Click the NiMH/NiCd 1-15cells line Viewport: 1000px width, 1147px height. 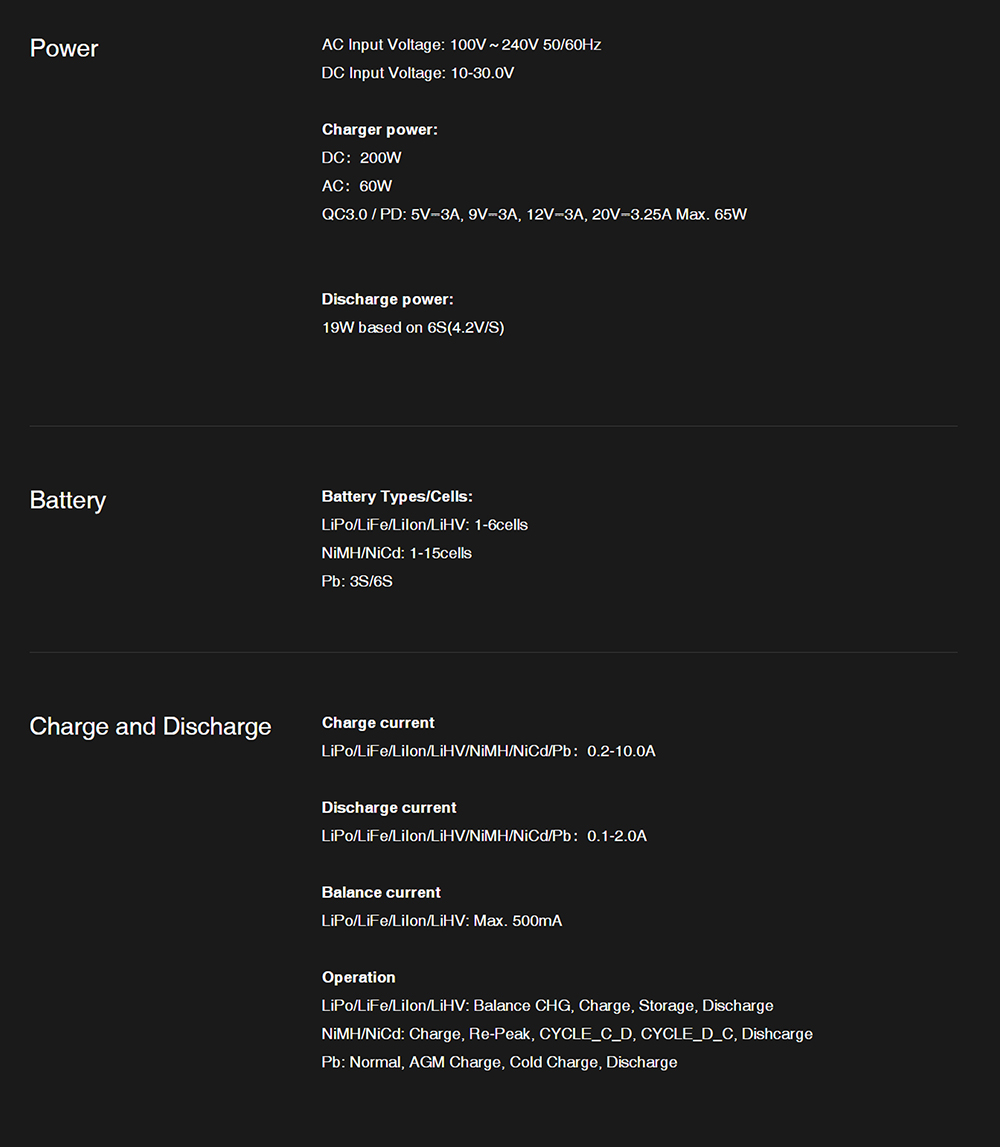click(396, 552)
